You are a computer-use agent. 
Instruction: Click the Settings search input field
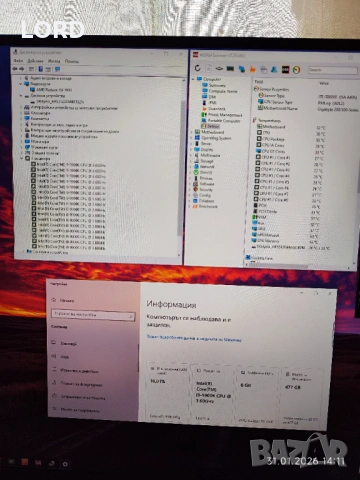click(93, 315)
